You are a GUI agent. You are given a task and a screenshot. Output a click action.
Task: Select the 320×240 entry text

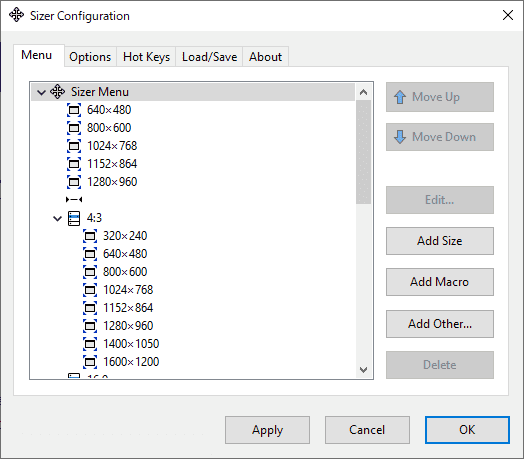pos(125,236)
